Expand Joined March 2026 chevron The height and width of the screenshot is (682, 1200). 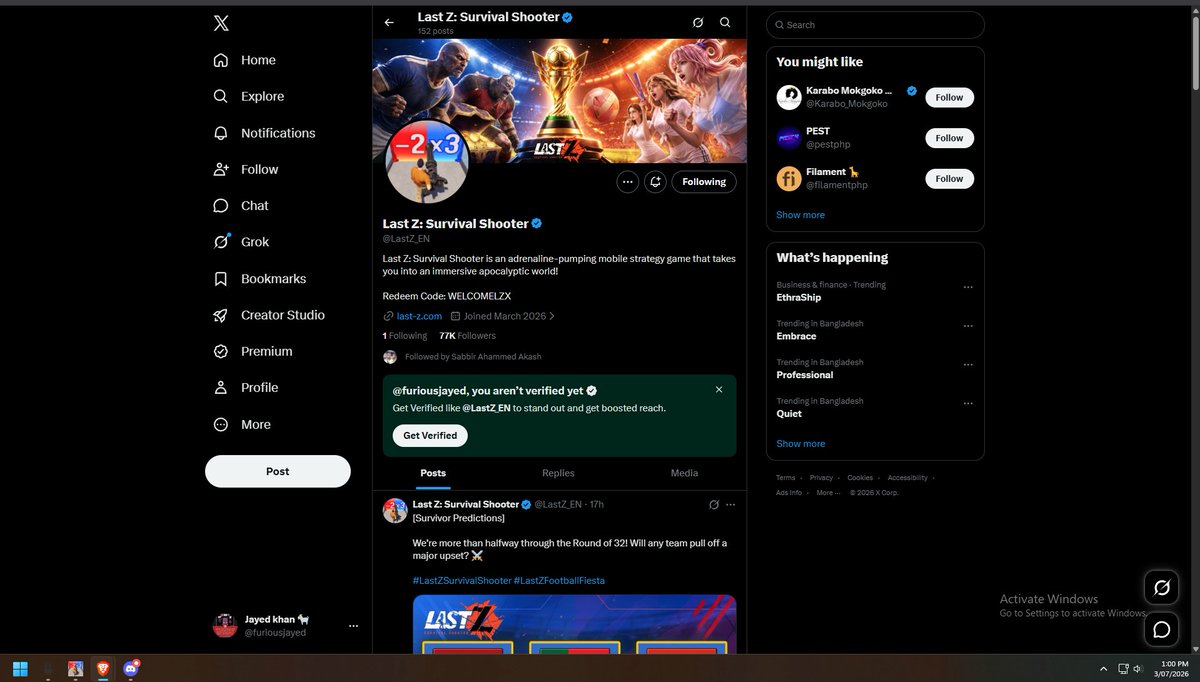pyautogui.click(x=552, y=316)
